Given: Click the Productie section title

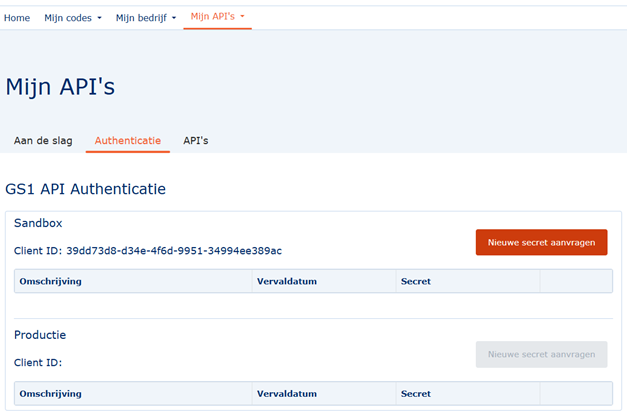Looking at the screenshot, I should pos(40,335).
